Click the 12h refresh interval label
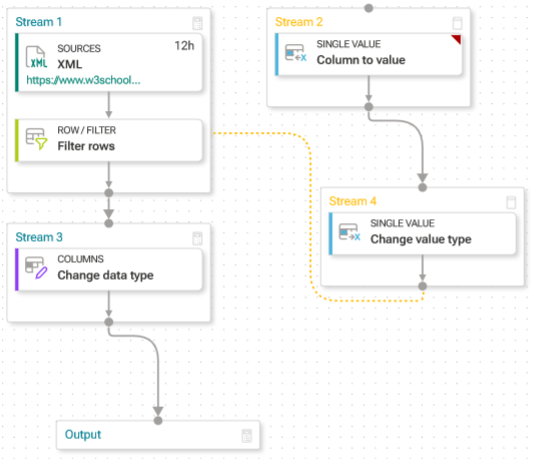 (184, 46)
